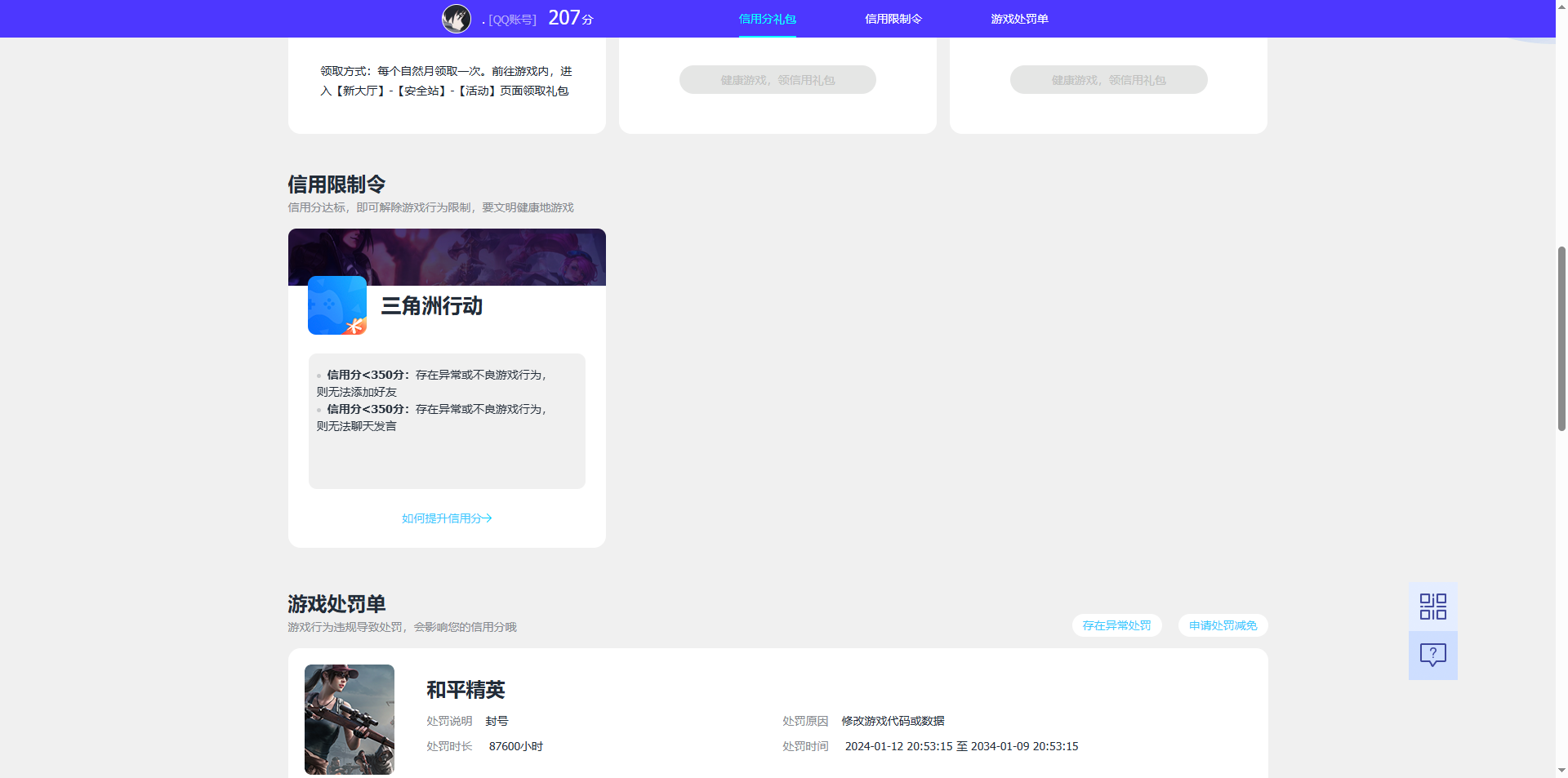Click 健康游戏，领信用礼包 button in the right card
Screen dimensions: 1568x778
coord(1108,80)
